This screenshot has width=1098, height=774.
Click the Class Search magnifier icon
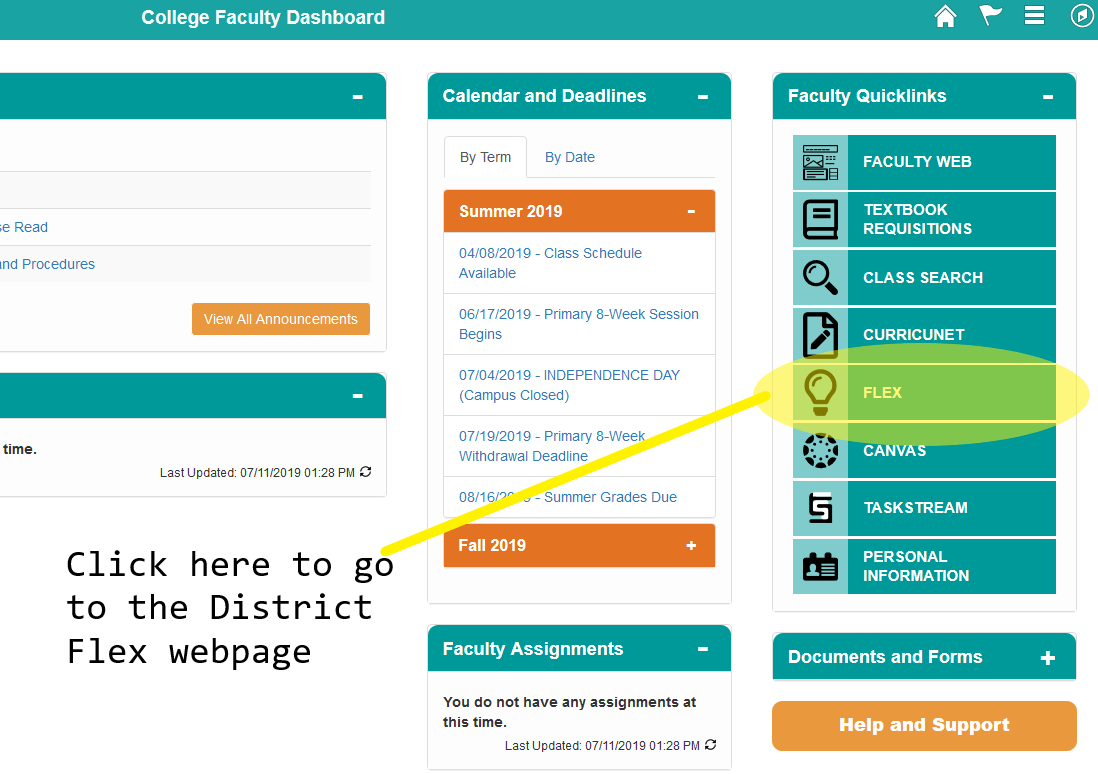coord(820,278)
